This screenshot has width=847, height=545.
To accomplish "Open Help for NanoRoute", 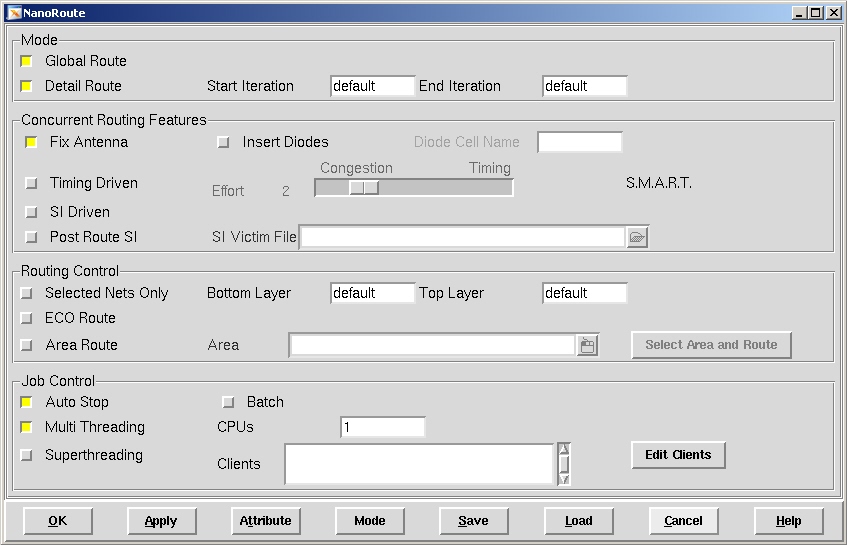I will (789, 521).
